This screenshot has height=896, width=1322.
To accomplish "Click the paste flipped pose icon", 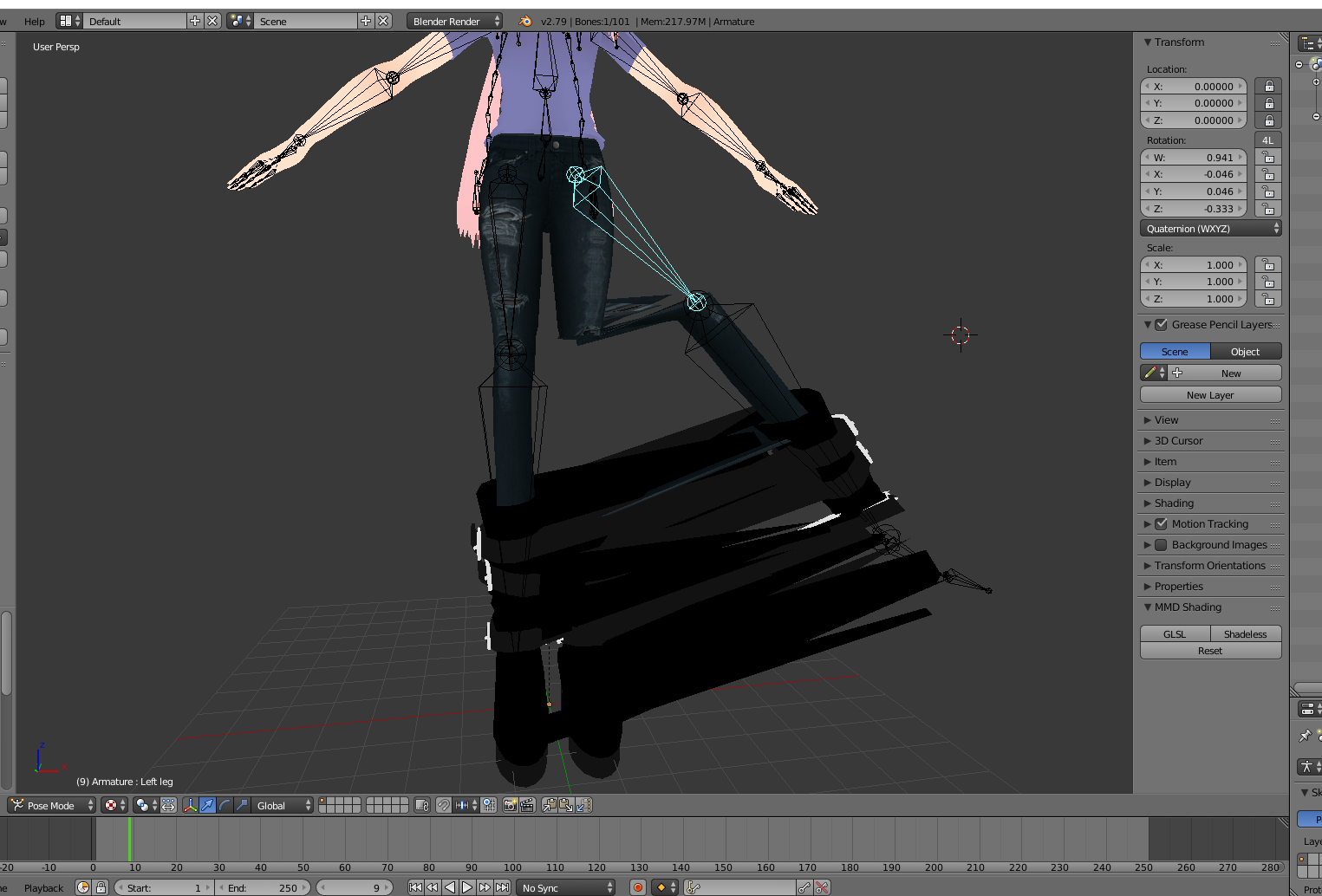I will pyautogui.click(x=583, y=805).
